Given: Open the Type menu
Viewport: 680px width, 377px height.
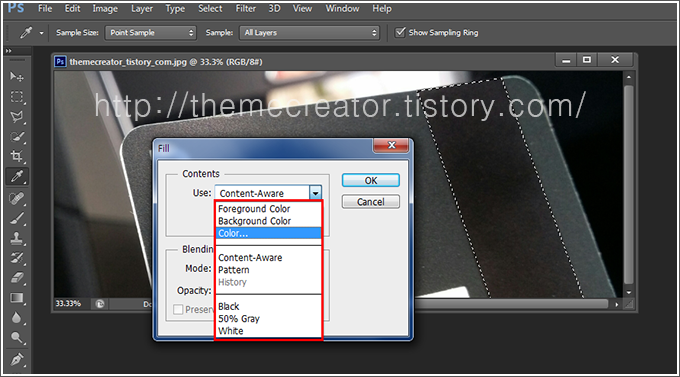Looking at the screenshot, I should [175, 9].
